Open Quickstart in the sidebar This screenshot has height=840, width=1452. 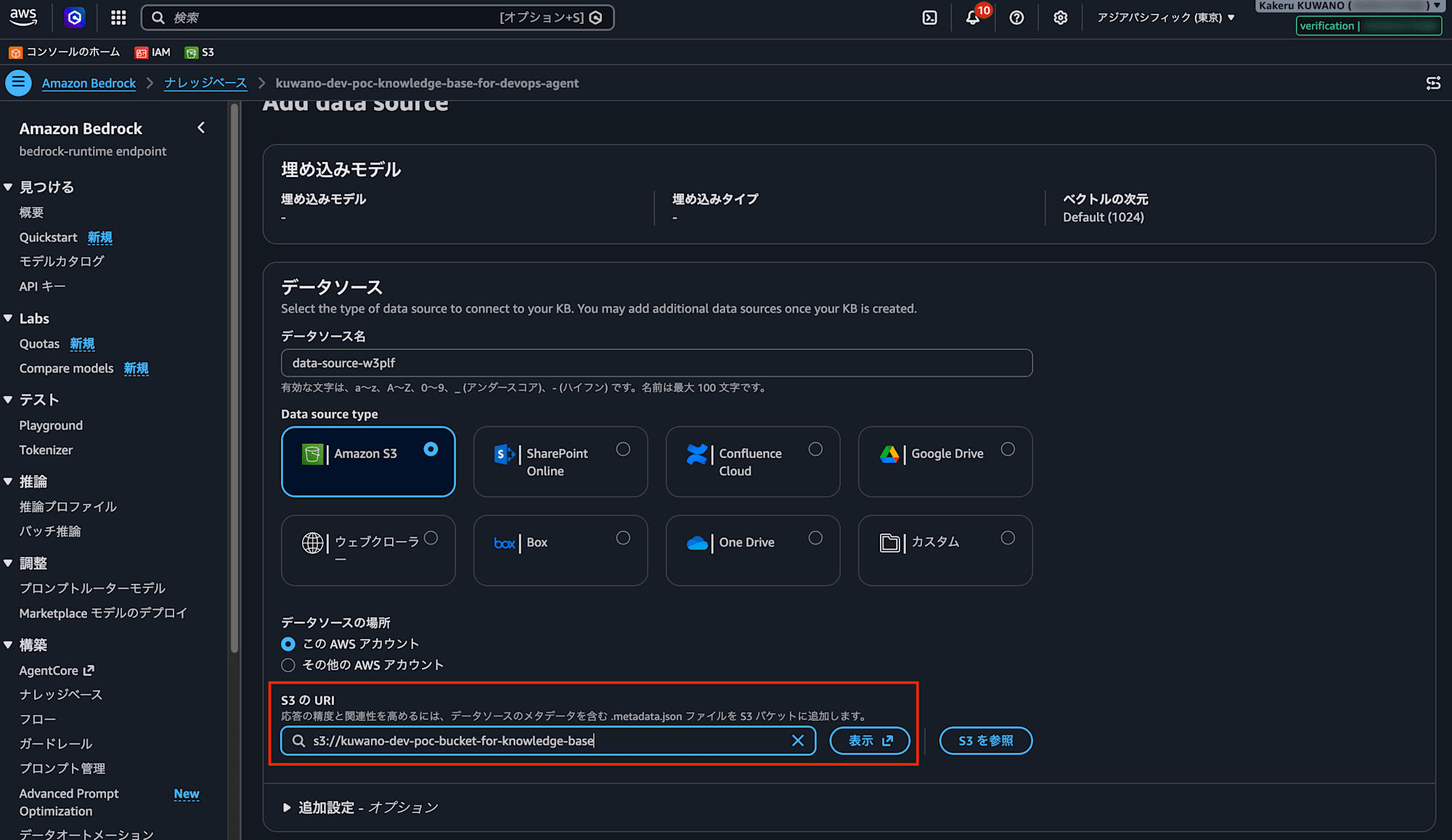point(48,237)
